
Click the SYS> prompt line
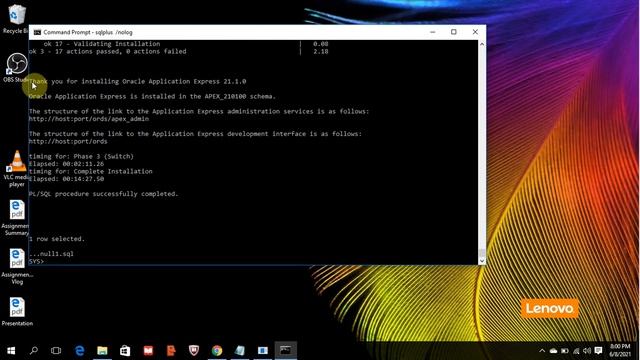point(36,261)
